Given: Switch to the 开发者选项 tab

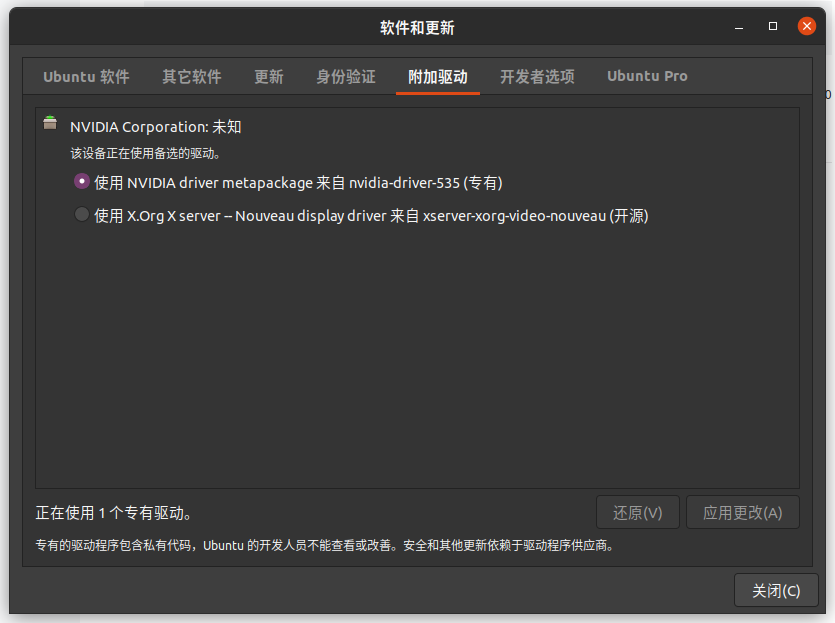Looking at the screenshot, I should pyautogui.click(x=537, y=76).
